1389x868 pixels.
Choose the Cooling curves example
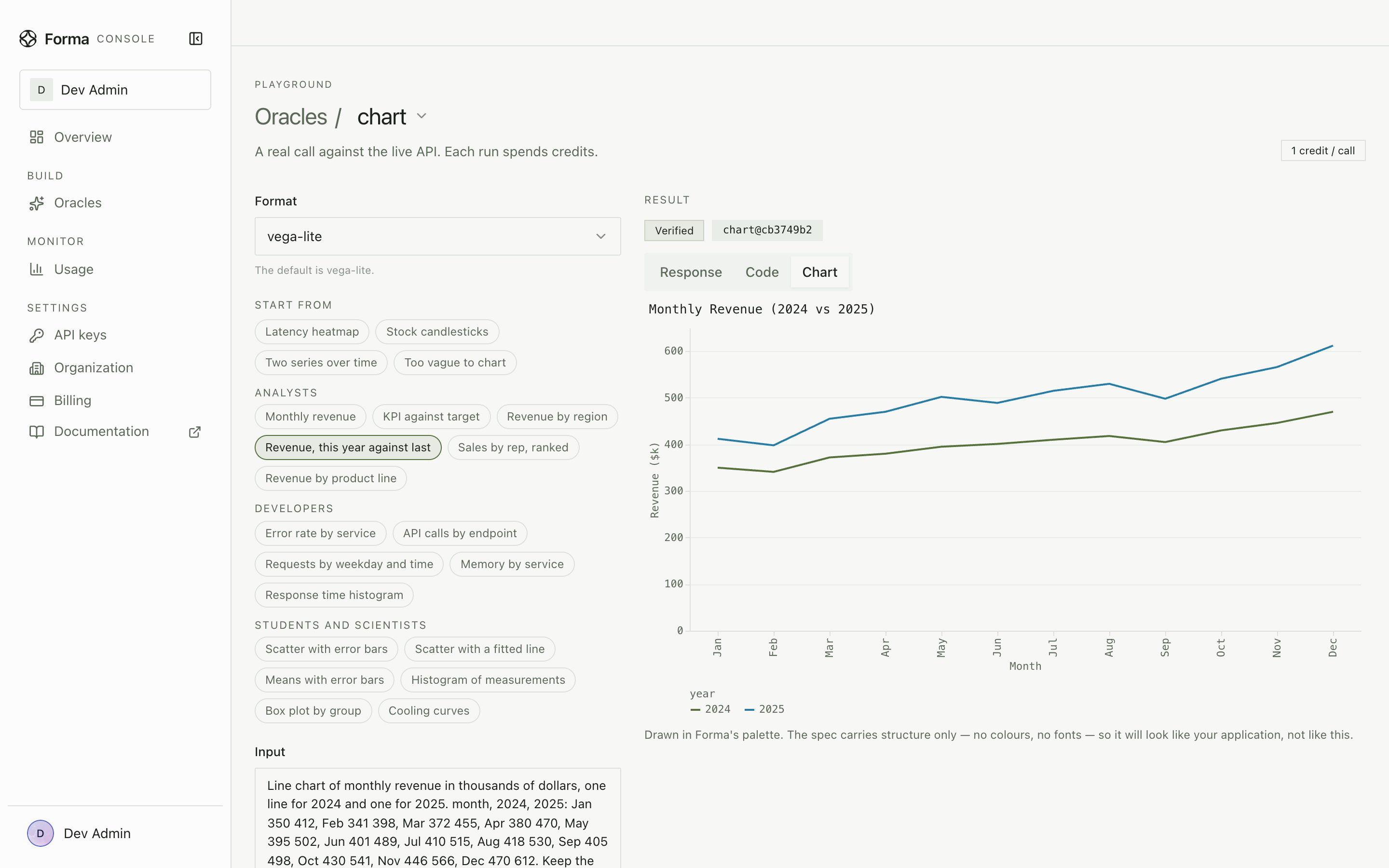coord(429,711)
